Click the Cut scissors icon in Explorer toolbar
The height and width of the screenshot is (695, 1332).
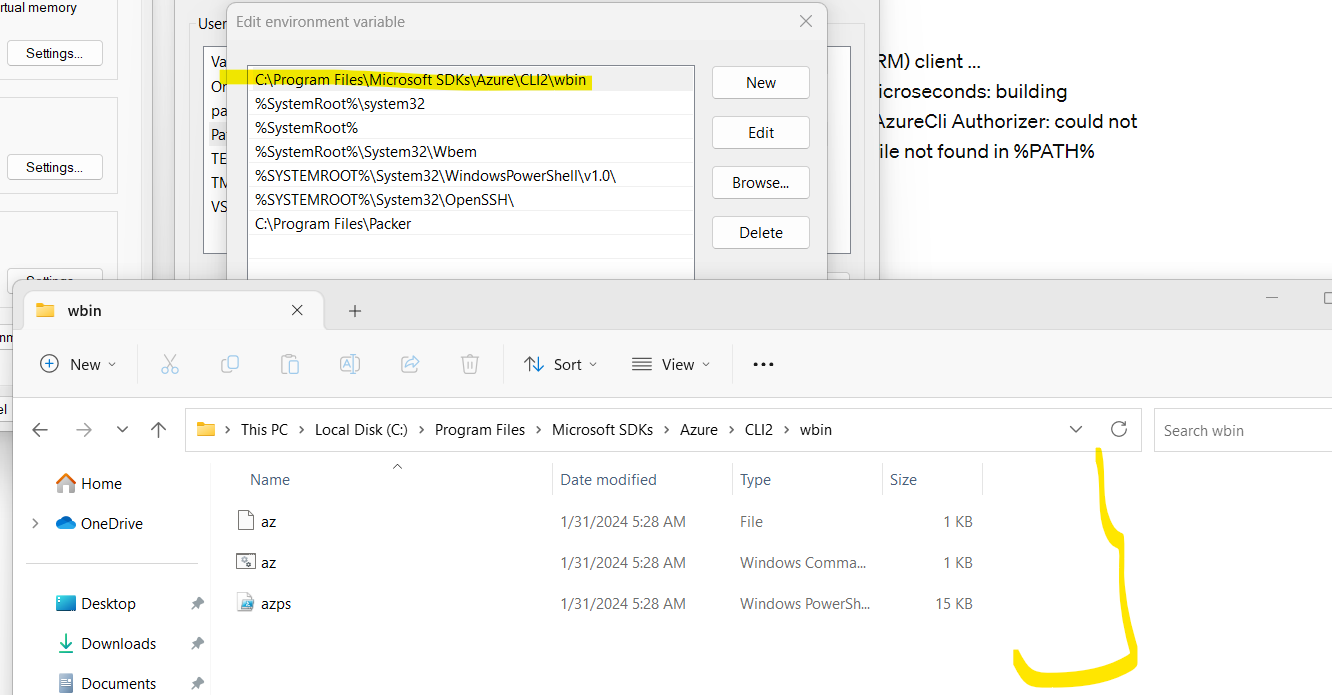point(170,365)
